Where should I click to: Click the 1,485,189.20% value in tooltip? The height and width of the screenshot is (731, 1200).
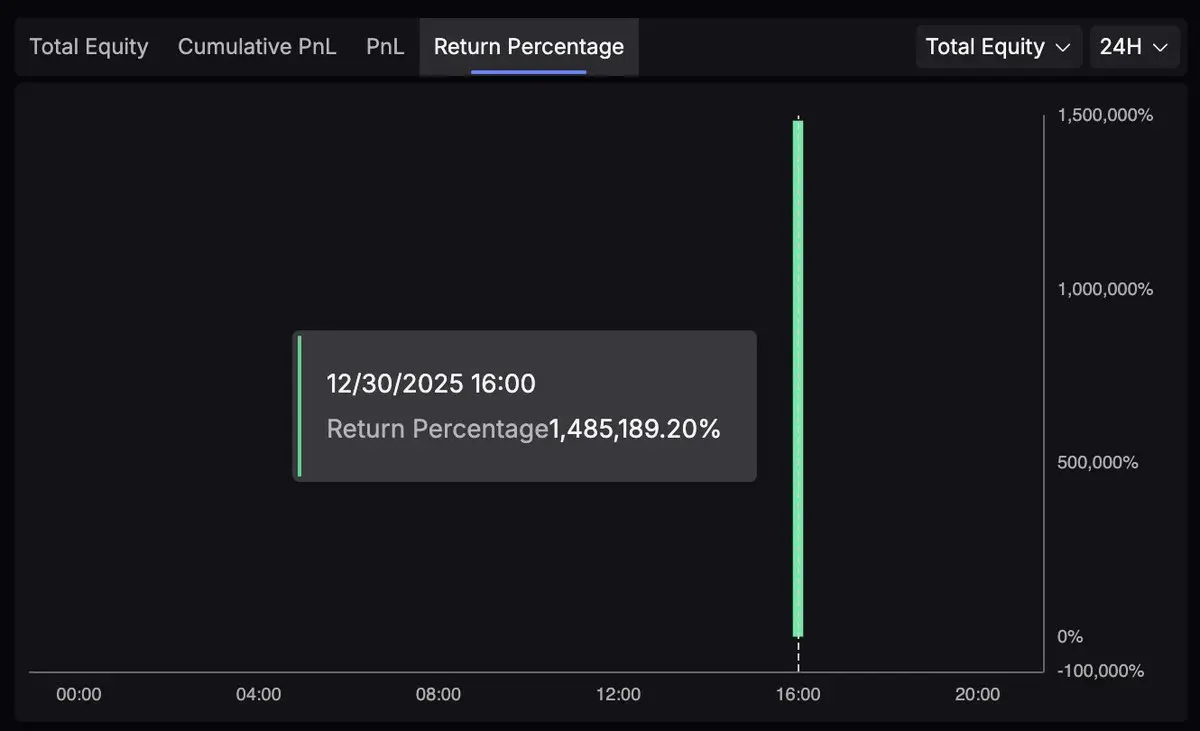[x=635, y=429]
